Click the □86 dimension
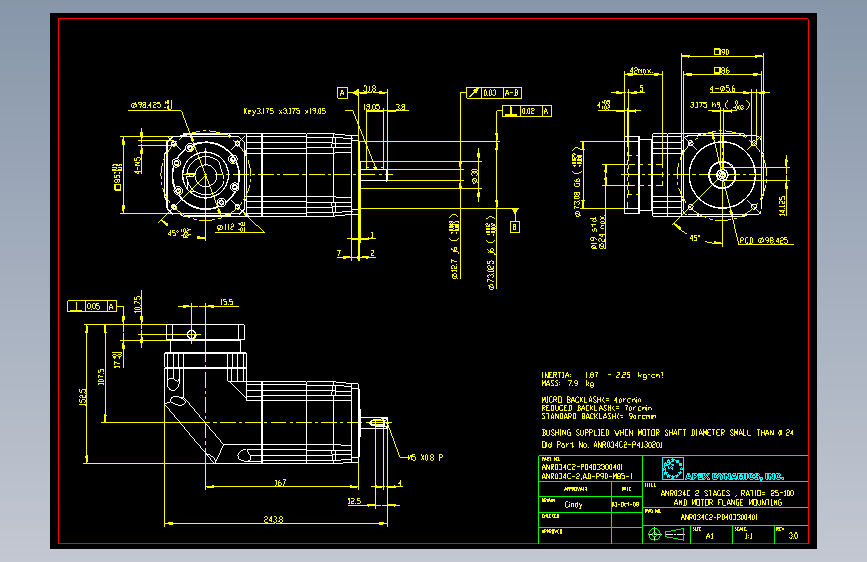 click(722, 70)
